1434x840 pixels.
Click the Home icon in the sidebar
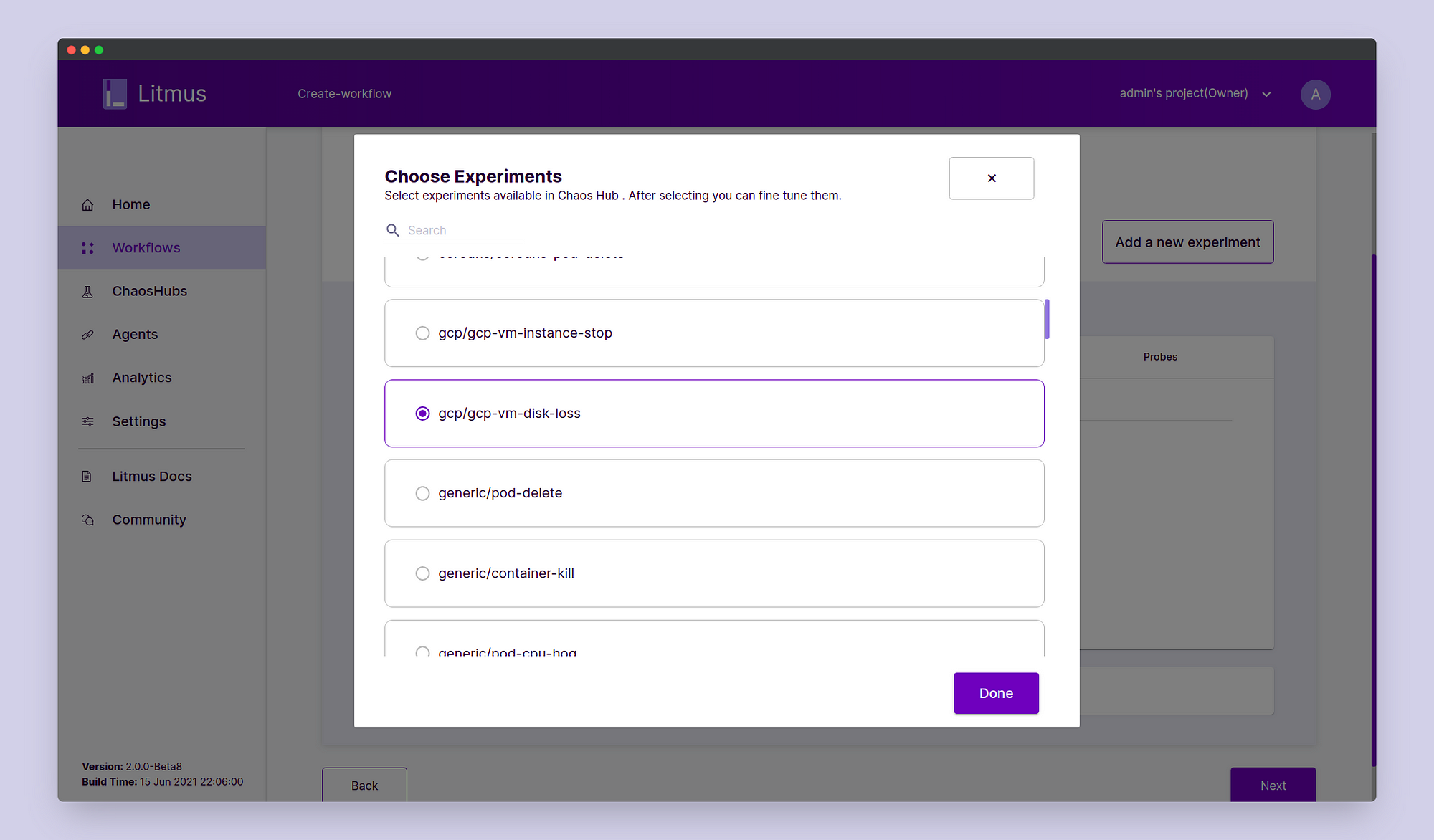87,205
